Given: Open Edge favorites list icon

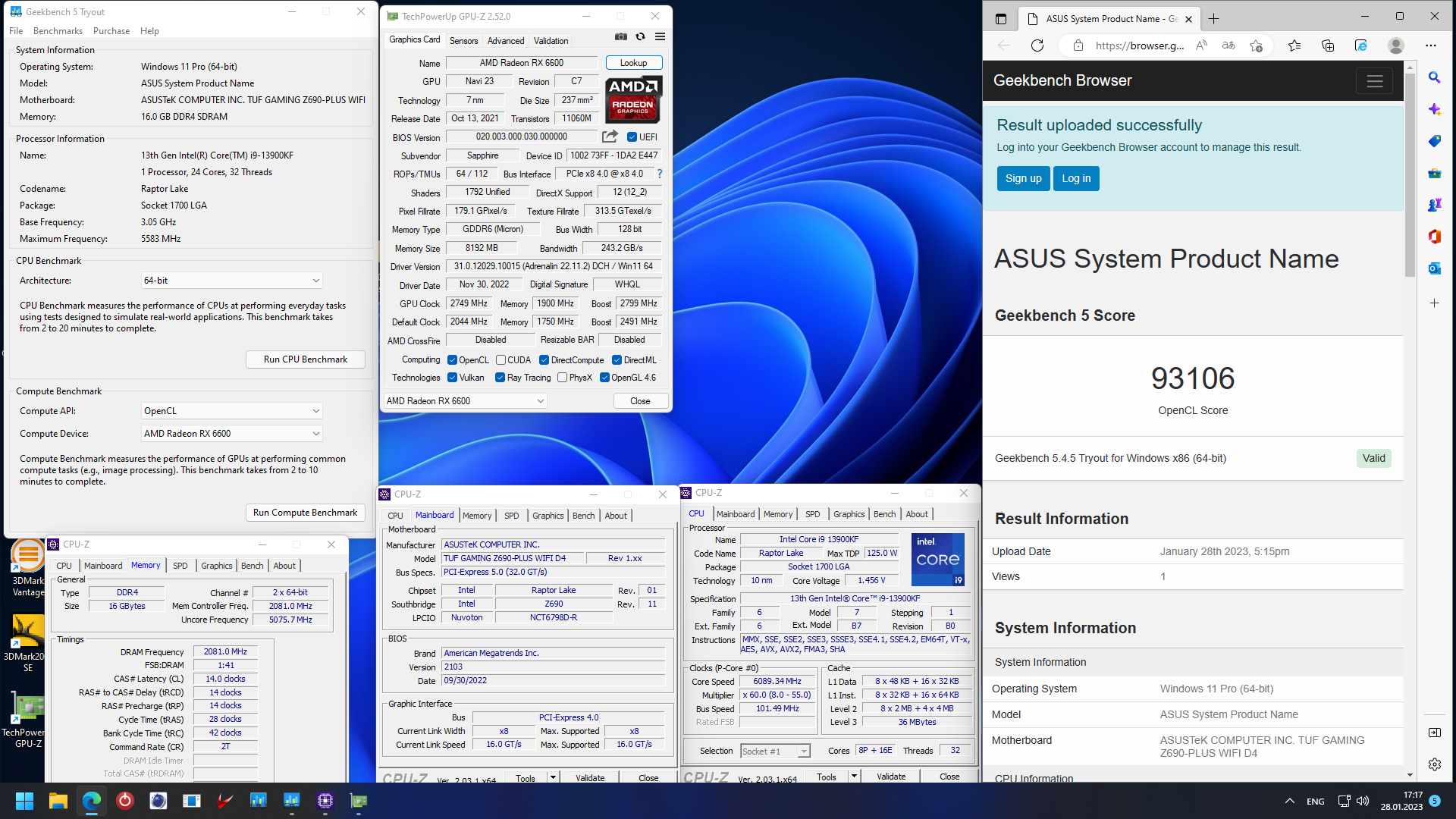Looking at the screenshot, I should pyautogui.click(x=1294, y=45).
